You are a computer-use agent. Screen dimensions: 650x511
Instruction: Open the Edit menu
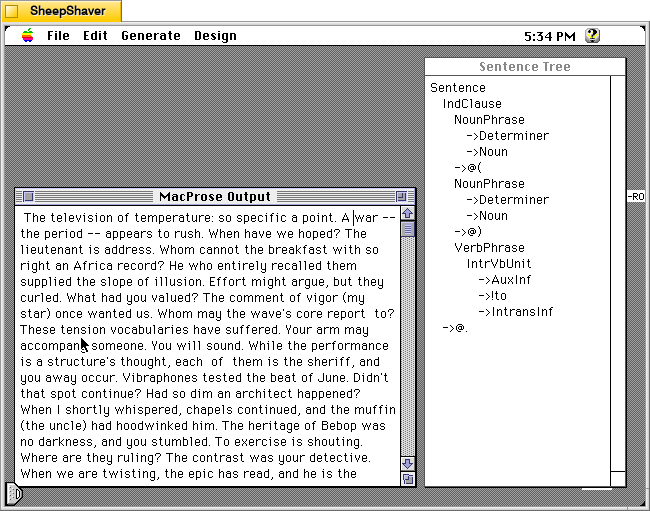point(95,36)
